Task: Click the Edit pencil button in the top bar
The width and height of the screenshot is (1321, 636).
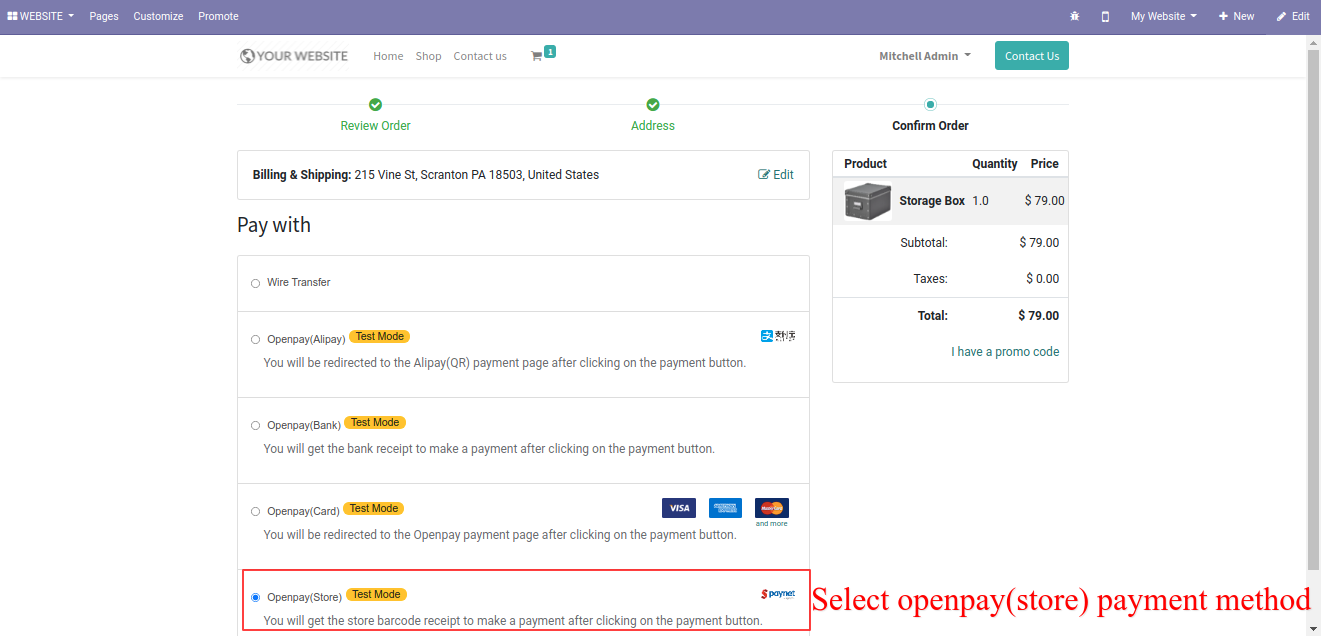Action: click(x=1293, y=16)
